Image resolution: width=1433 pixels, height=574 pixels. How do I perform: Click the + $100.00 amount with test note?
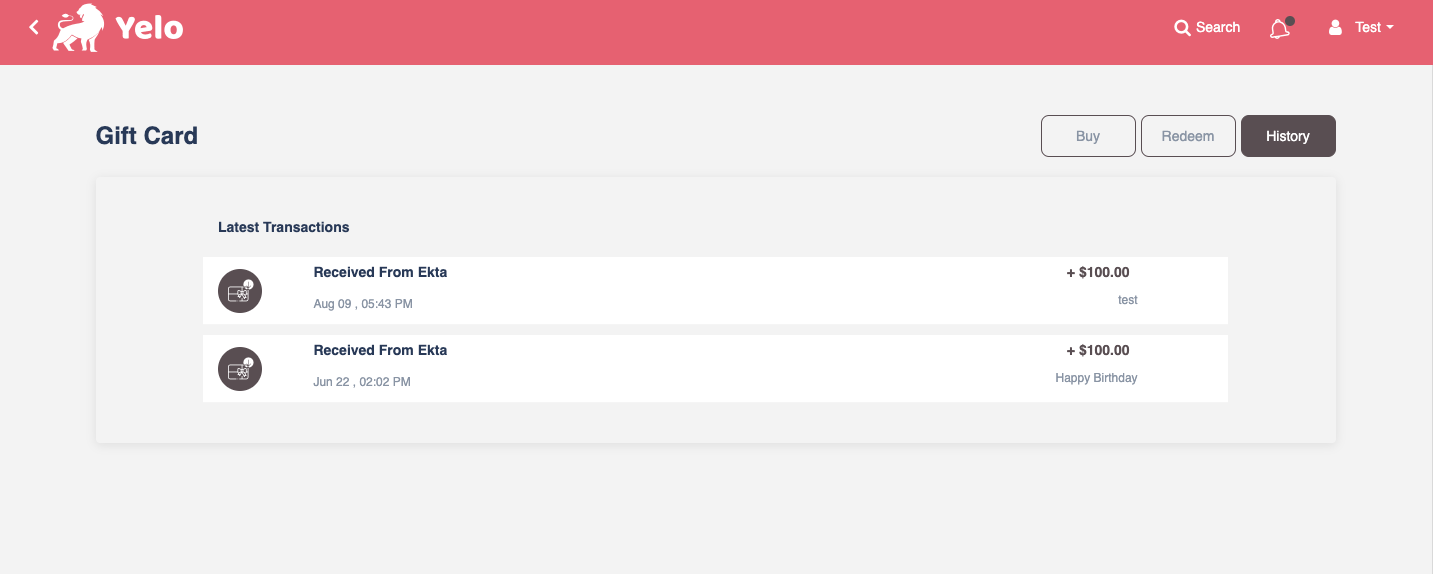tap(1098, 272)
